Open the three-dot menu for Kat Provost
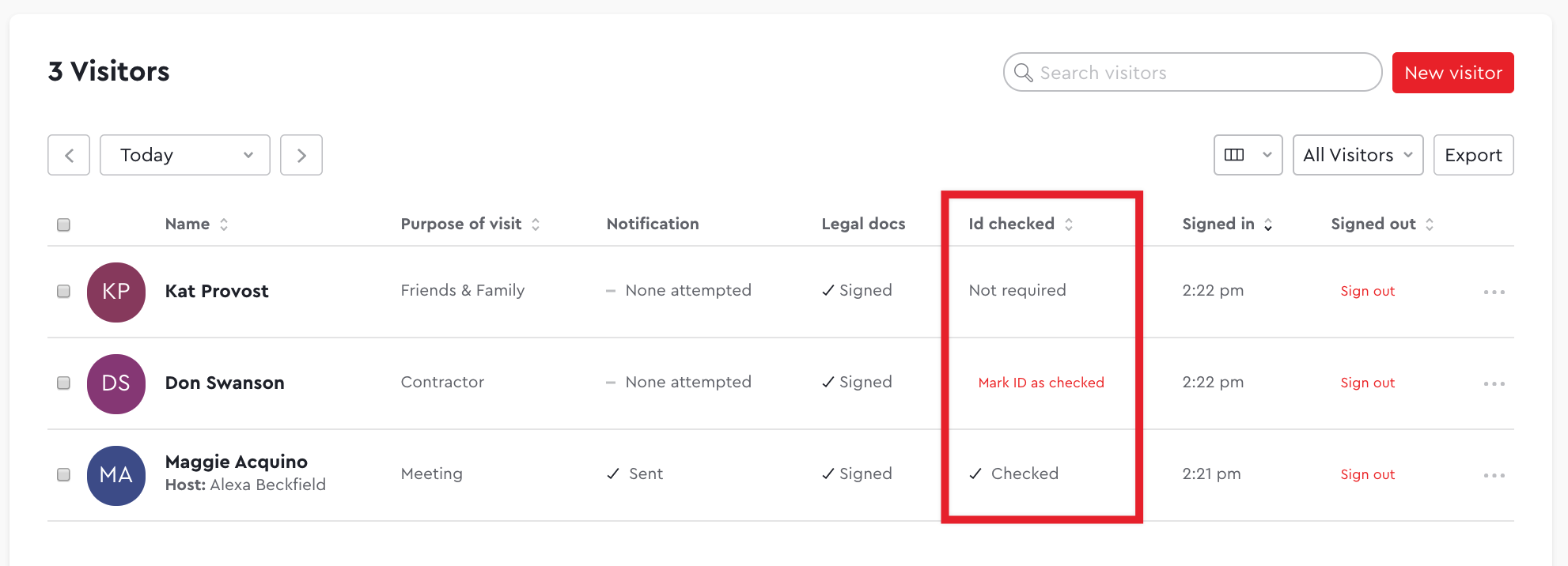The image size is (1568, 566). click(1494, 292)
